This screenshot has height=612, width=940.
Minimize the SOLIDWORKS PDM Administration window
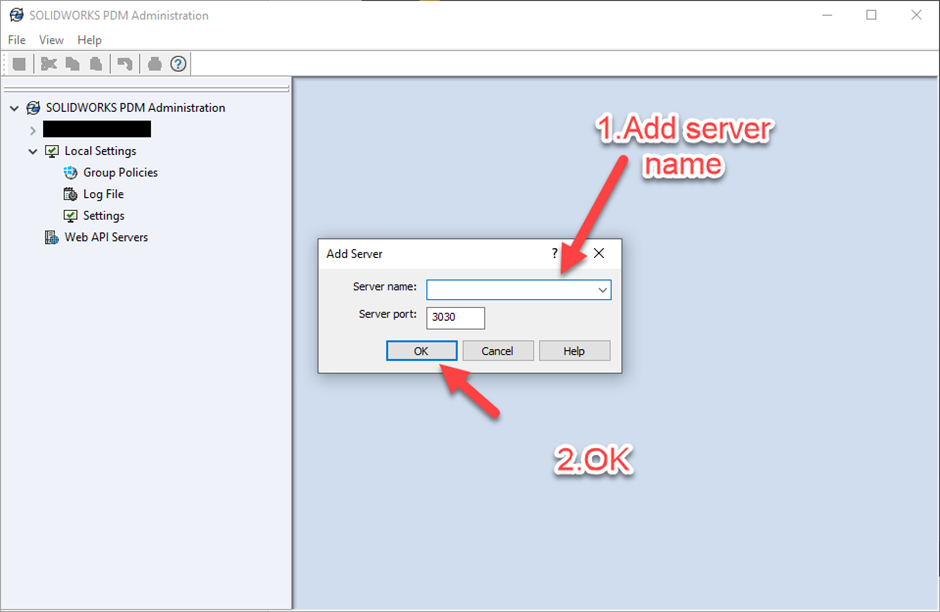coord(827,15)
